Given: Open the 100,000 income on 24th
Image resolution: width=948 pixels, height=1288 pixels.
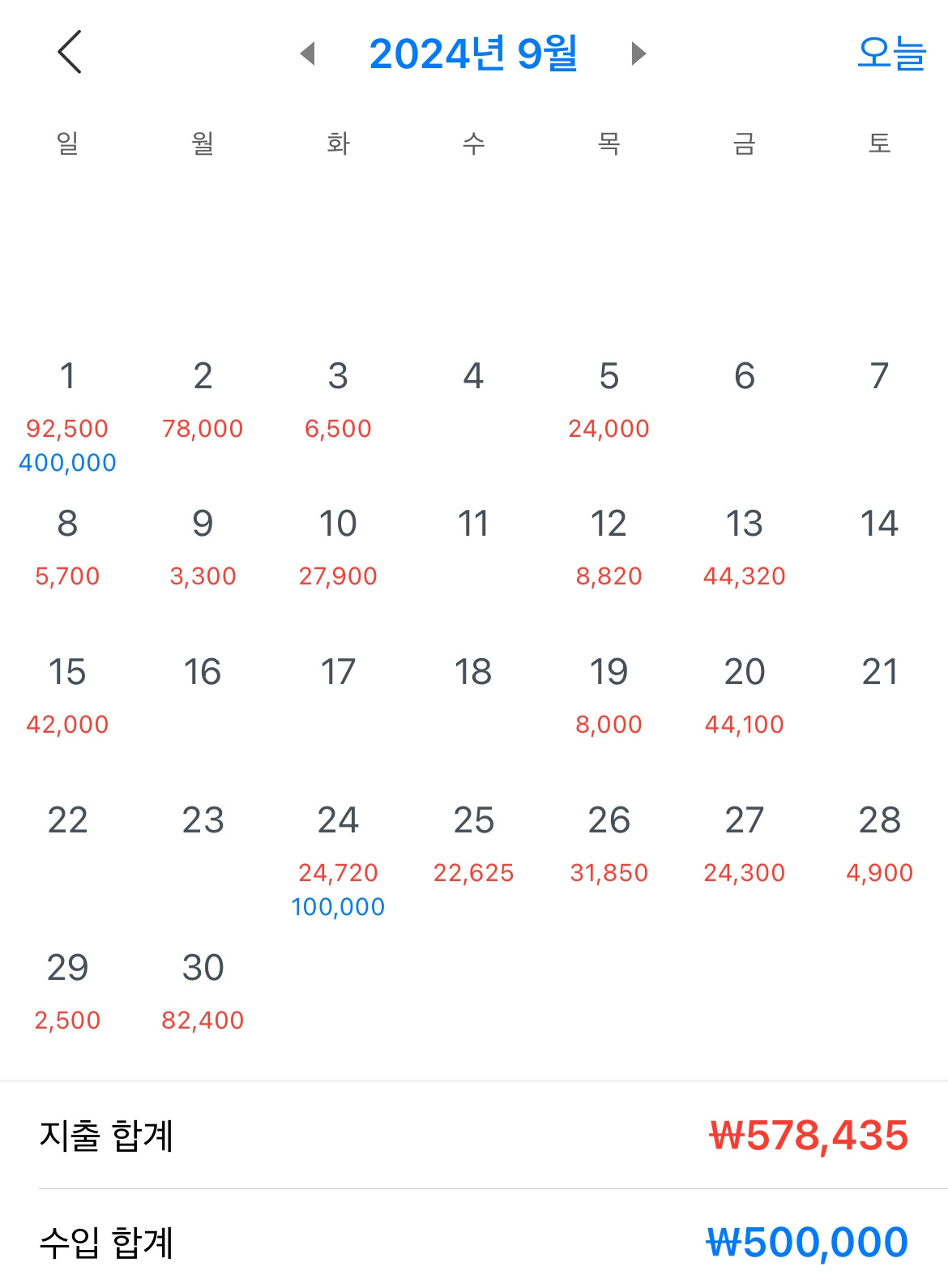Looking at the screenshot, I should pyautogui.click(x=338, y=907).
